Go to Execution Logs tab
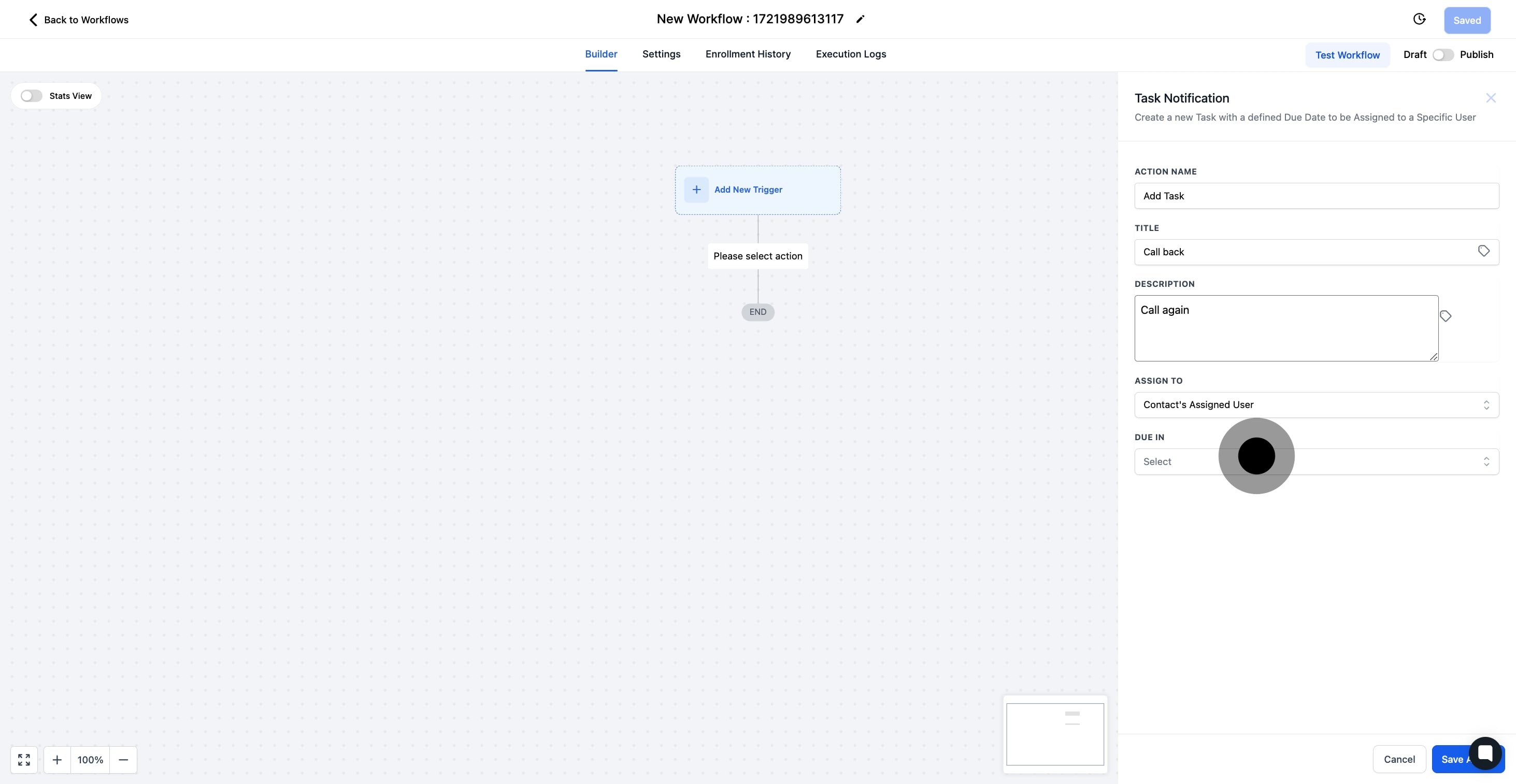Screen dimensions: 1516x784 point(850,54)
